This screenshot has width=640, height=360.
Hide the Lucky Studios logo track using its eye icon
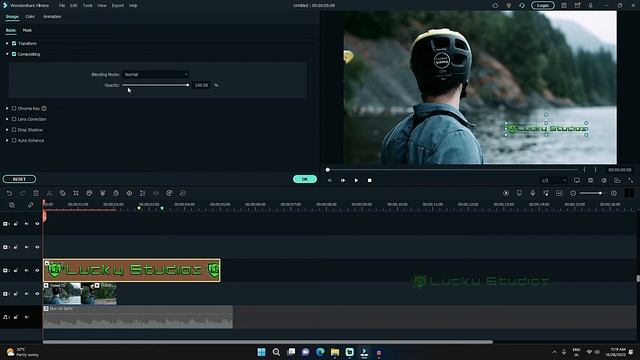coord(37,270)
